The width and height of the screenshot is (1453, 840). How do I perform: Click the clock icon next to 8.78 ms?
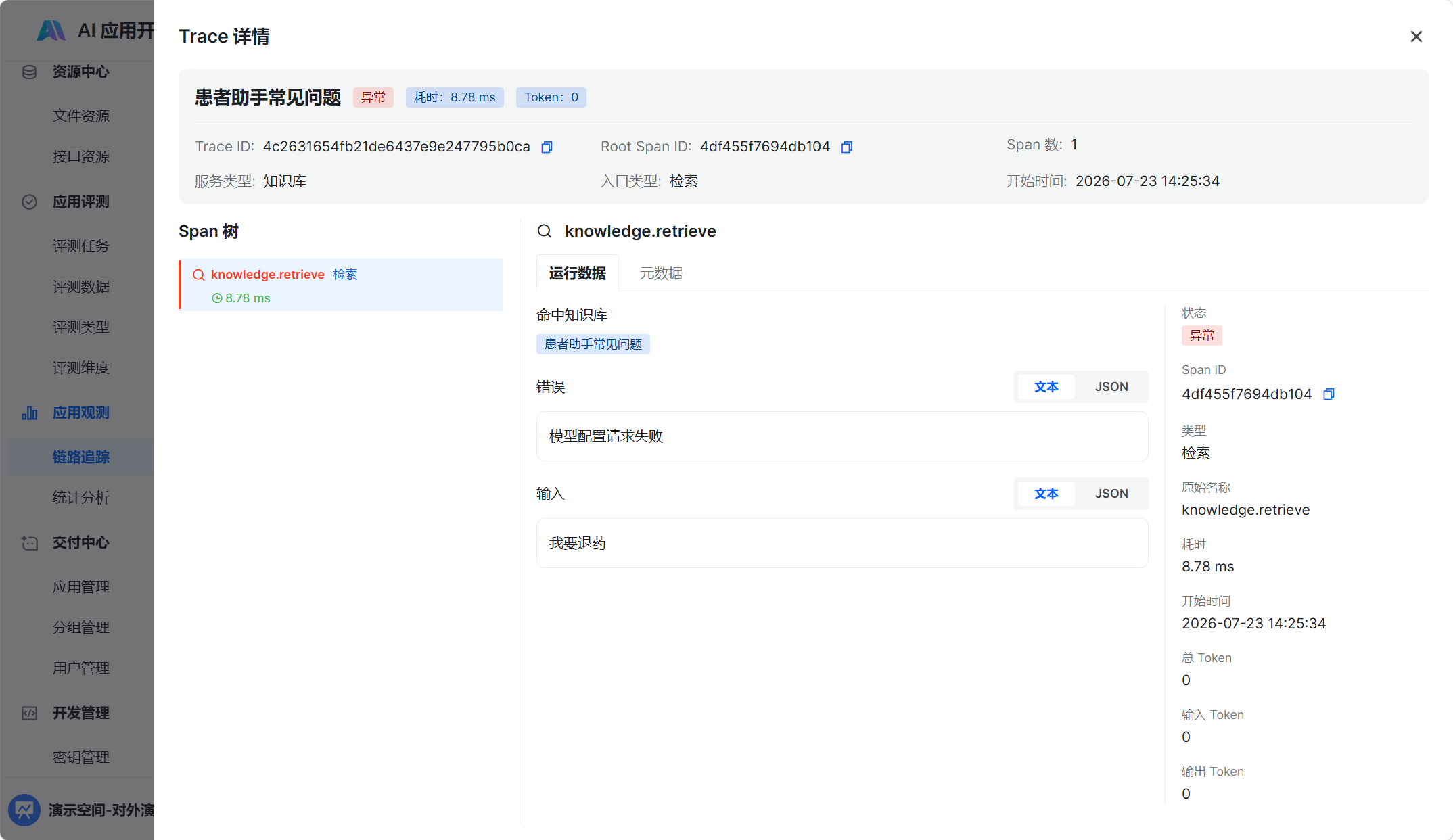pyautogui.click(x=217, y=298)
